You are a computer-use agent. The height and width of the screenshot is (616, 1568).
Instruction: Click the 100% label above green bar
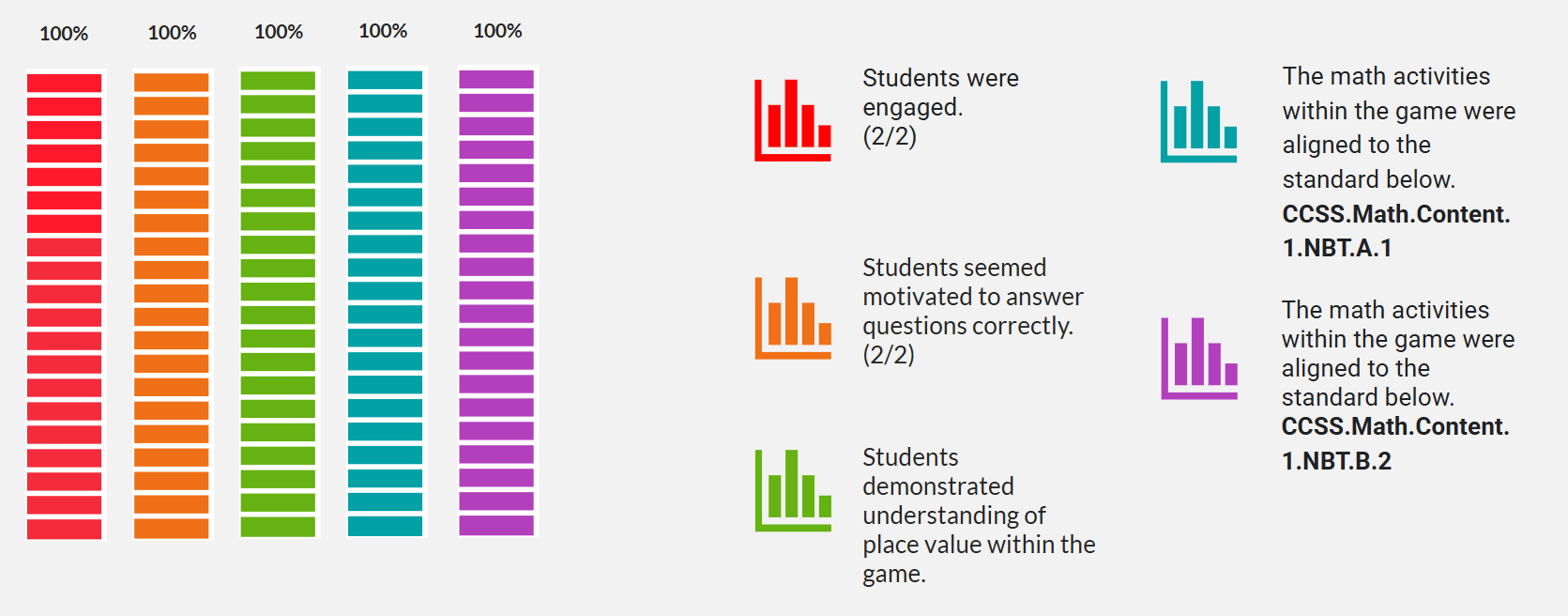click(279, 32)
